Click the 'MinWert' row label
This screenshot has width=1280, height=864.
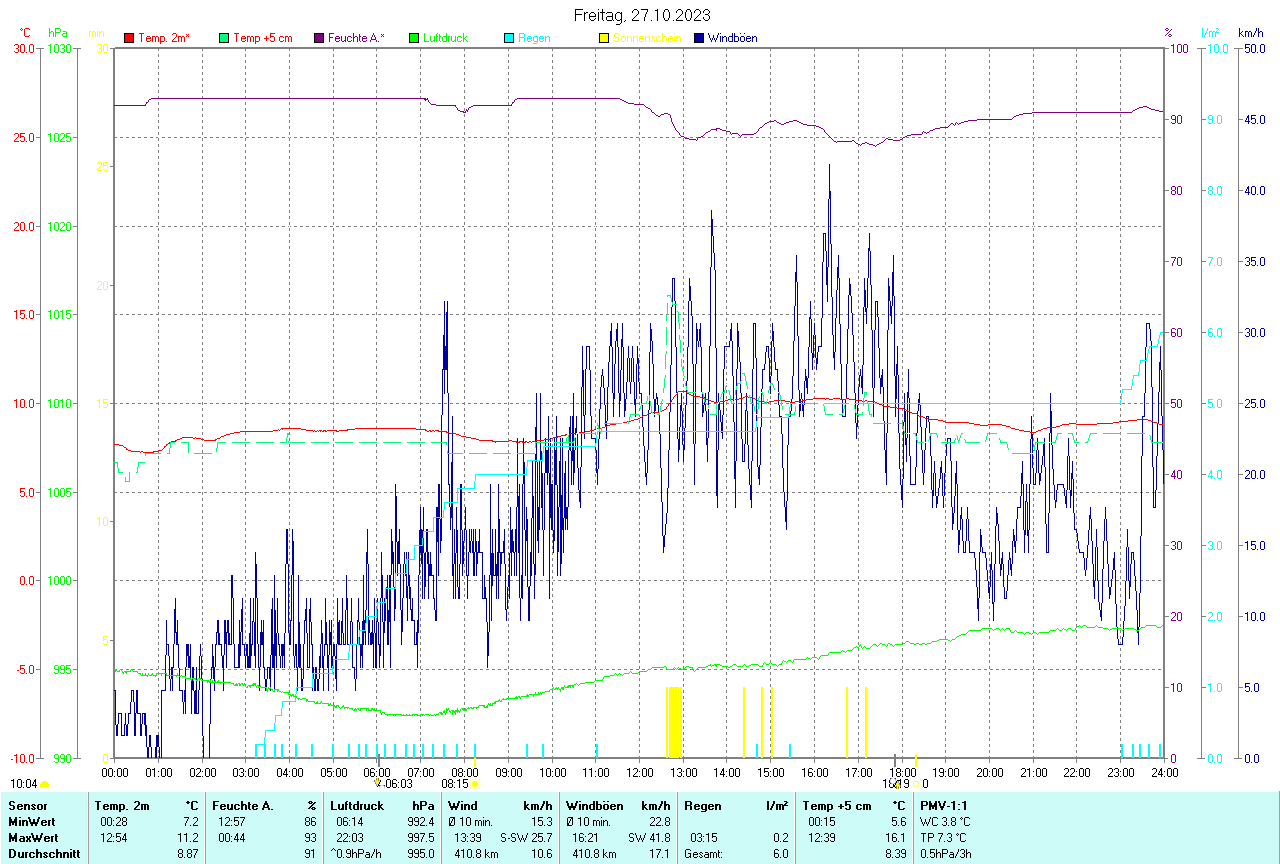click(31, 821)
